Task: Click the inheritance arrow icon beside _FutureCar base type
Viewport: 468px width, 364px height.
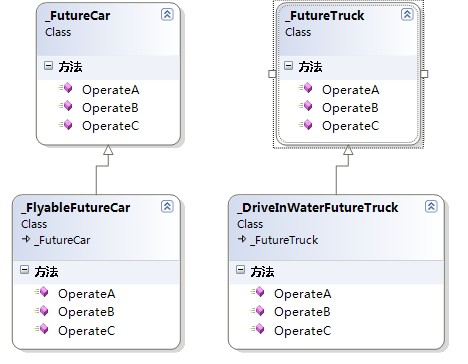Action: pyautogui.click(x=26, y=239)
